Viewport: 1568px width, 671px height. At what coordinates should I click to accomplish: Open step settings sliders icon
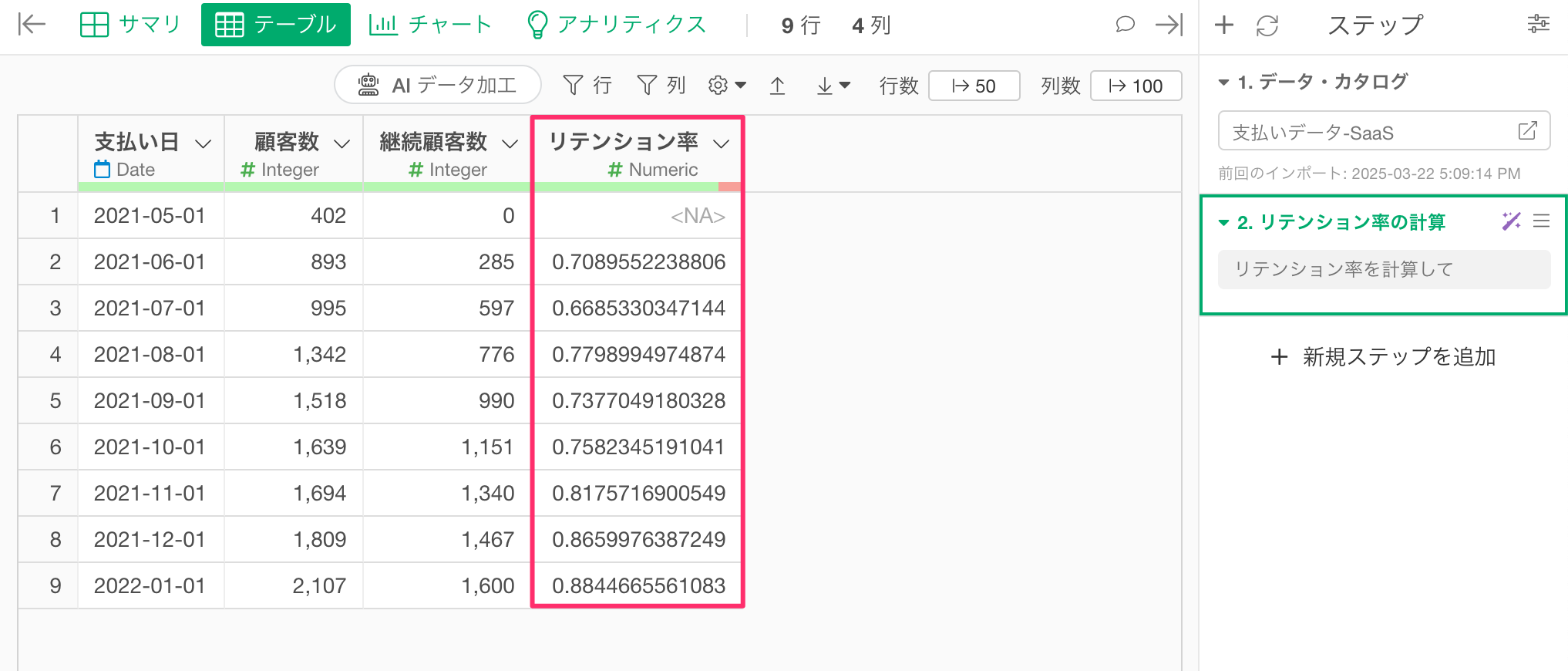point(1538,24)
